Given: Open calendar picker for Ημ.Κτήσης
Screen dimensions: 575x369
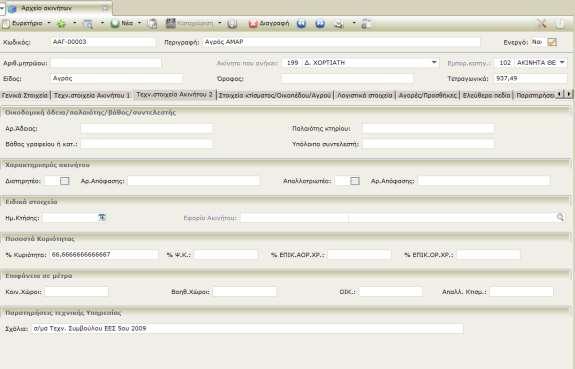Looking at the screenshot, I should [x=102, y=218].
